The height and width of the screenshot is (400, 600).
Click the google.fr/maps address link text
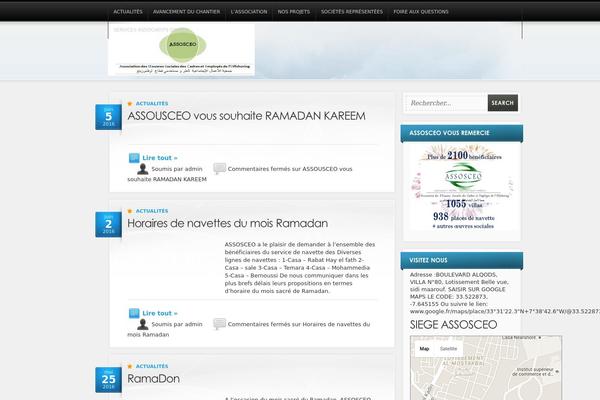pos(505,312)
